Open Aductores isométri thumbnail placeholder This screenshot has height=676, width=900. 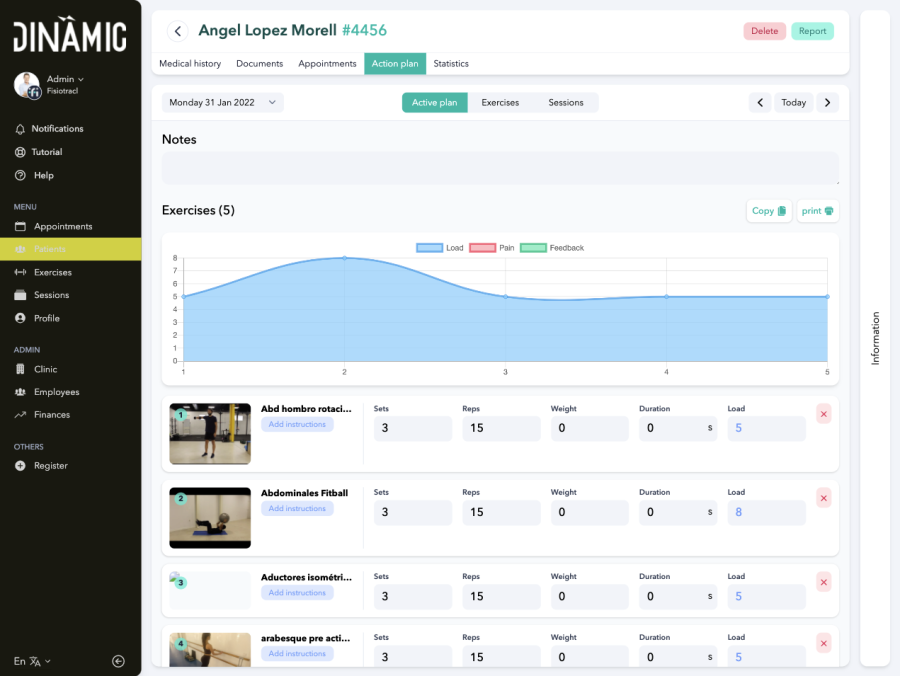point(210,590)
